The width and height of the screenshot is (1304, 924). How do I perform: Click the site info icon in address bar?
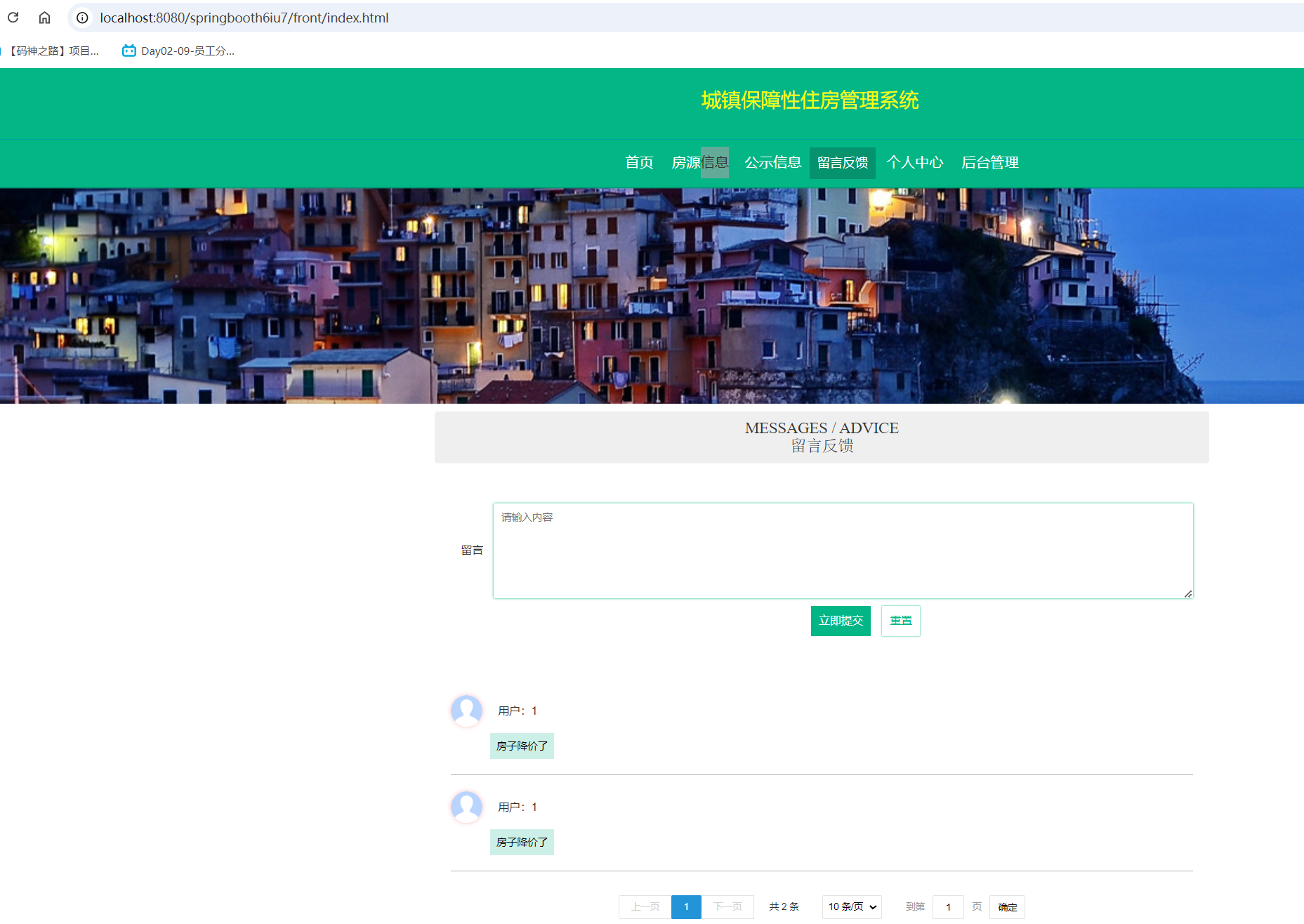(x=82, y=18)
